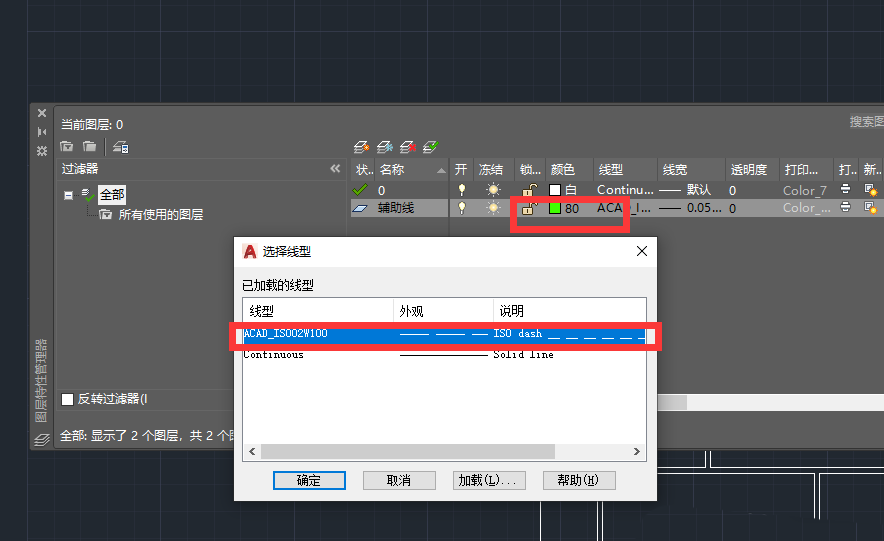Click the Delete Layer icon

coord(408,147)
